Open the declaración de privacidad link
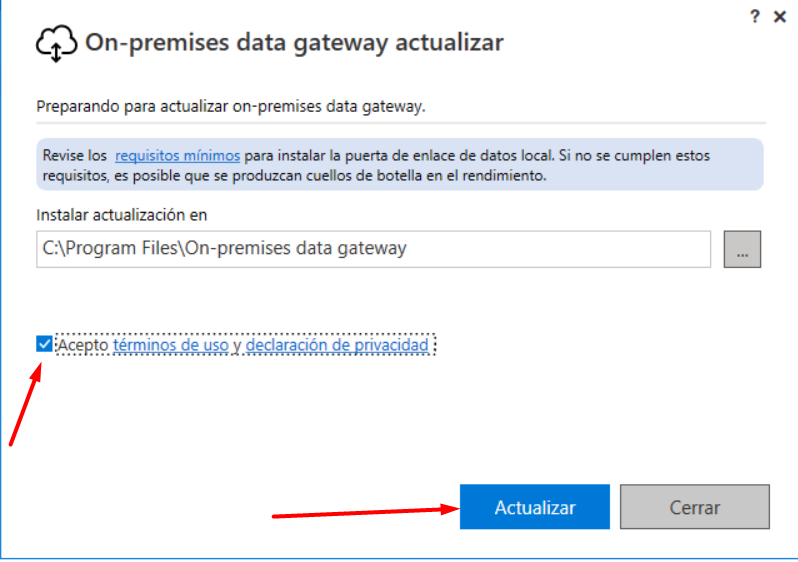The height and width of the screenshot is (562, 798). coord(337,345)
